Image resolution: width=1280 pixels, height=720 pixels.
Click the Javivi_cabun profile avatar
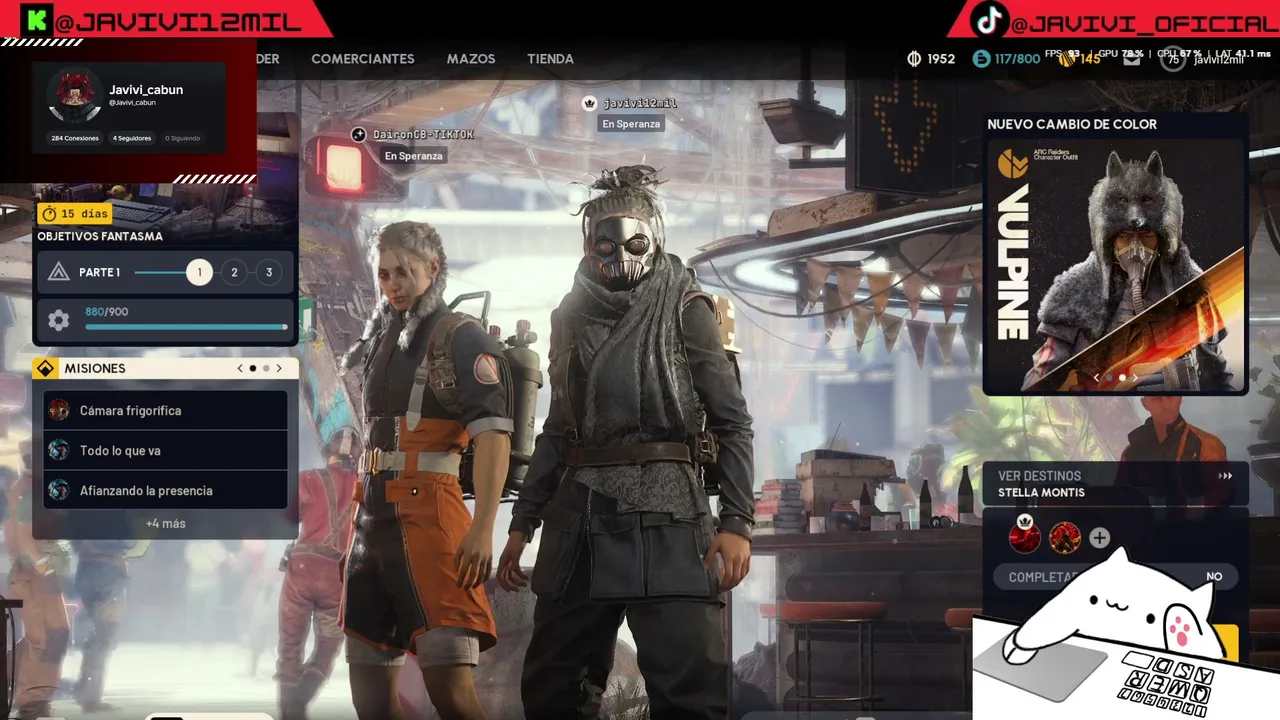click(x=74, y=95)
